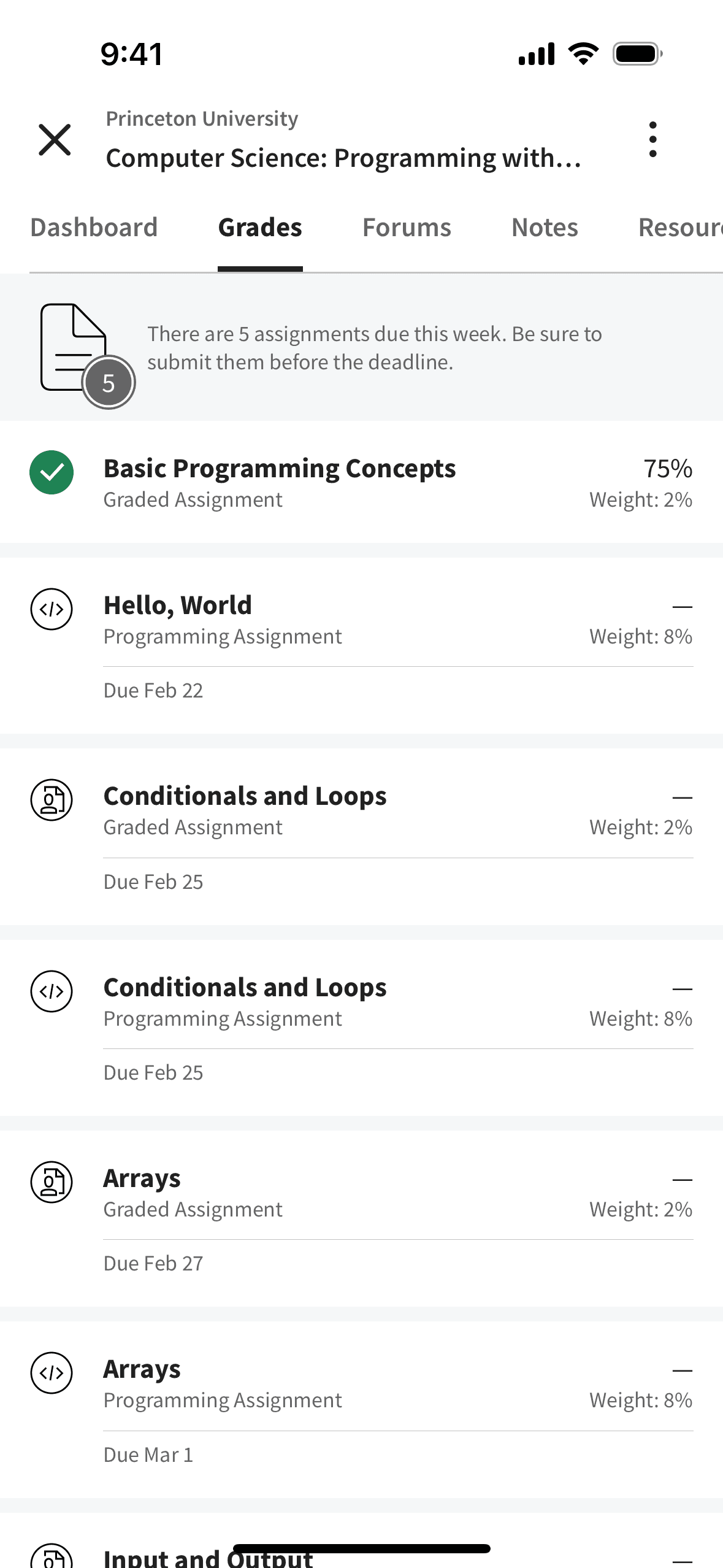Open Basic Programming Concepts assignment title
723x1568 pixels.
279,469
